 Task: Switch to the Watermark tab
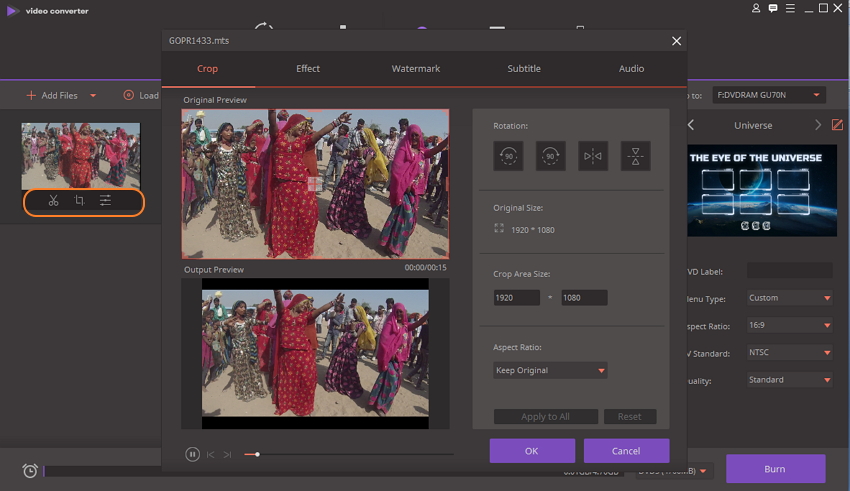pyautogui.click(x=415, y=69)
